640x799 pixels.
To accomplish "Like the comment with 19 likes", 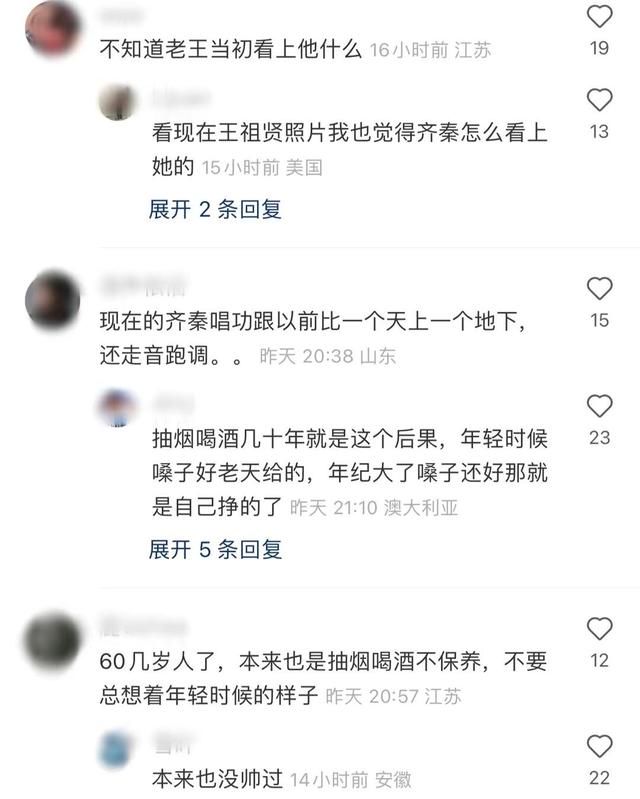I will pyautogui.click(x=599, y=16).
